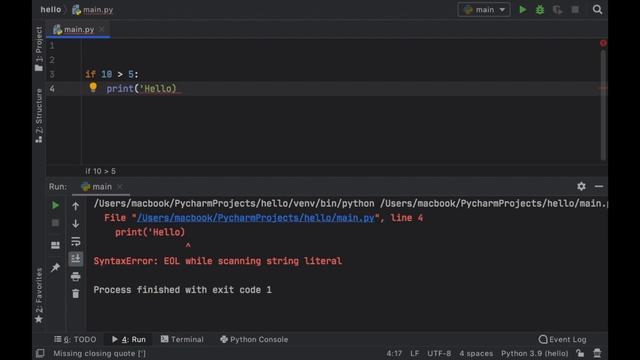Viewport: 640px width, 360px height.
Task: Click line number 3 in the gutter
Action: pos(52,74)
